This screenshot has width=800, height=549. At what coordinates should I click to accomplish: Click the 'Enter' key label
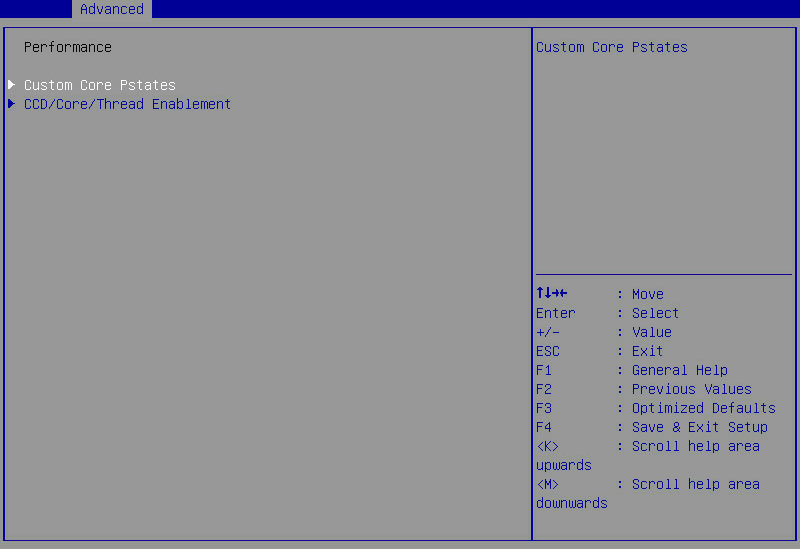pyautogui.click(x=556, y=313)
